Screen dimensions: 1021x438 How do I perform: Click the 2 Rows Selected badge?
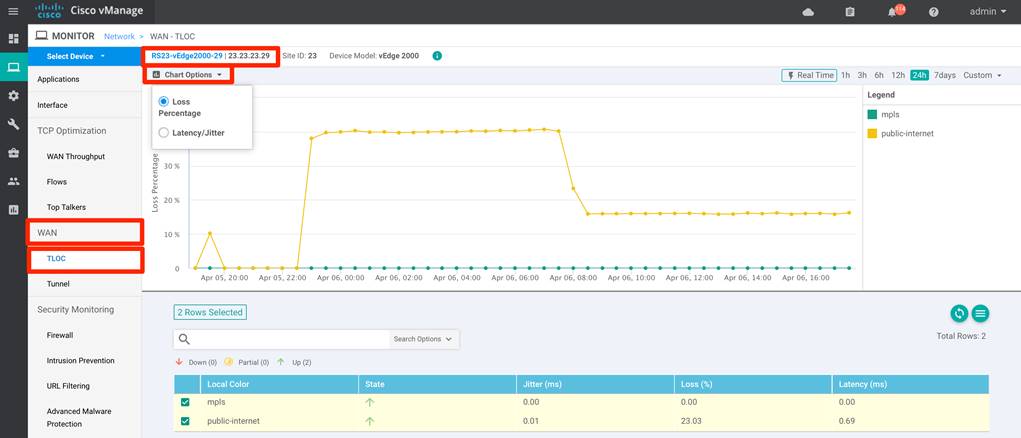[210, 312]
